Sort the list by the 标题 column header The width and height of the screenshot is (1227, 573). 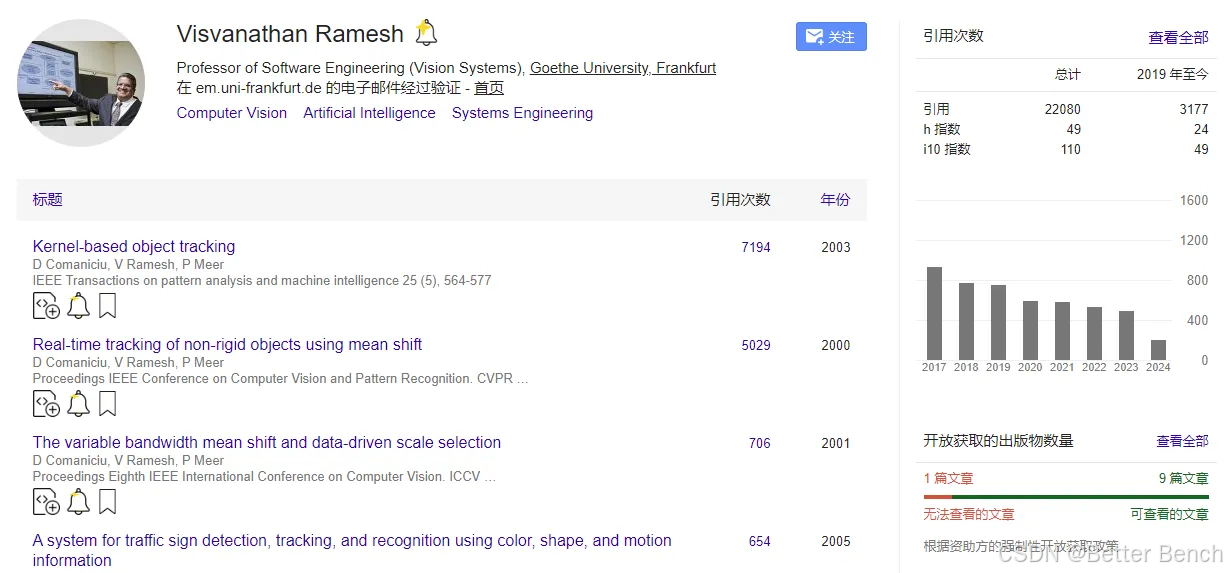pos(48,200)
